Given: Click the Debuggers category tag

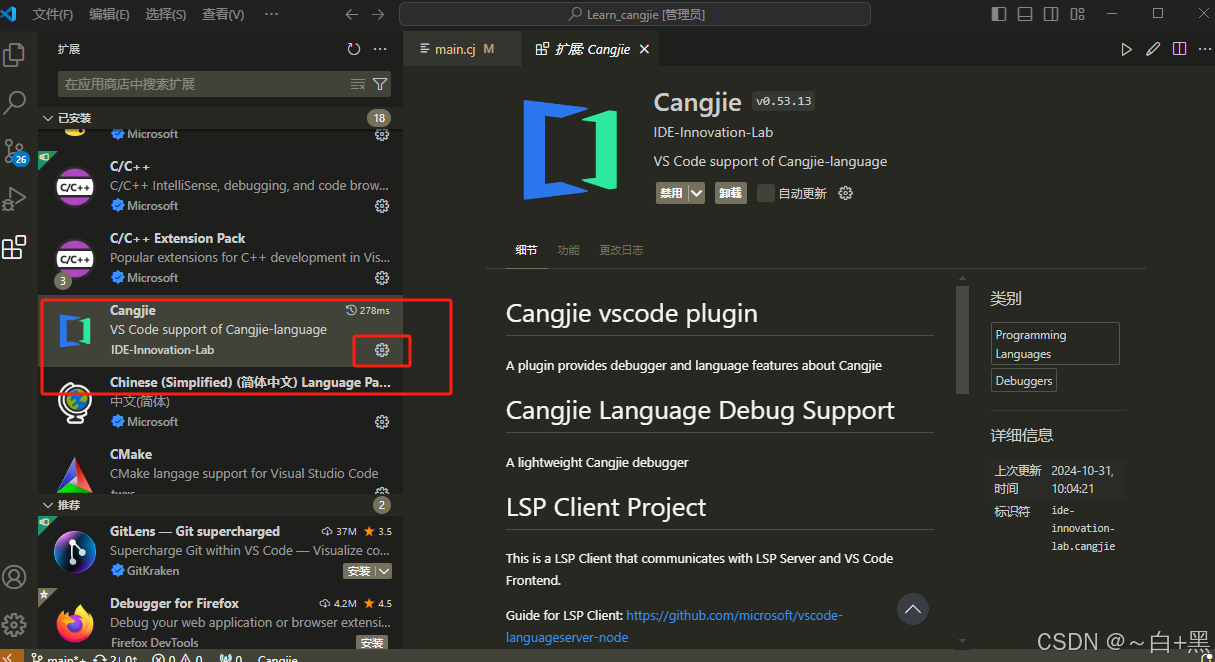Looking at the screenshot, I should (1023, 381).
